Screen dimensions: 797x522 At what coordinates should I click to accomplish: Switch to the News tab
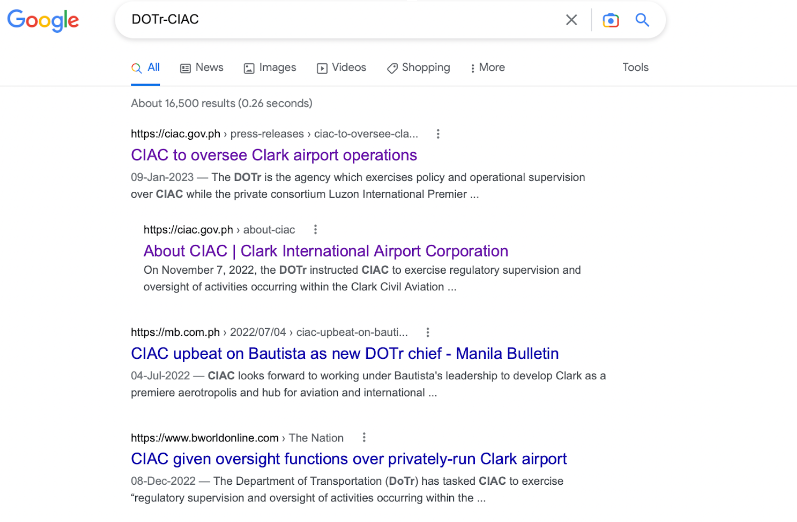point(201,68)
